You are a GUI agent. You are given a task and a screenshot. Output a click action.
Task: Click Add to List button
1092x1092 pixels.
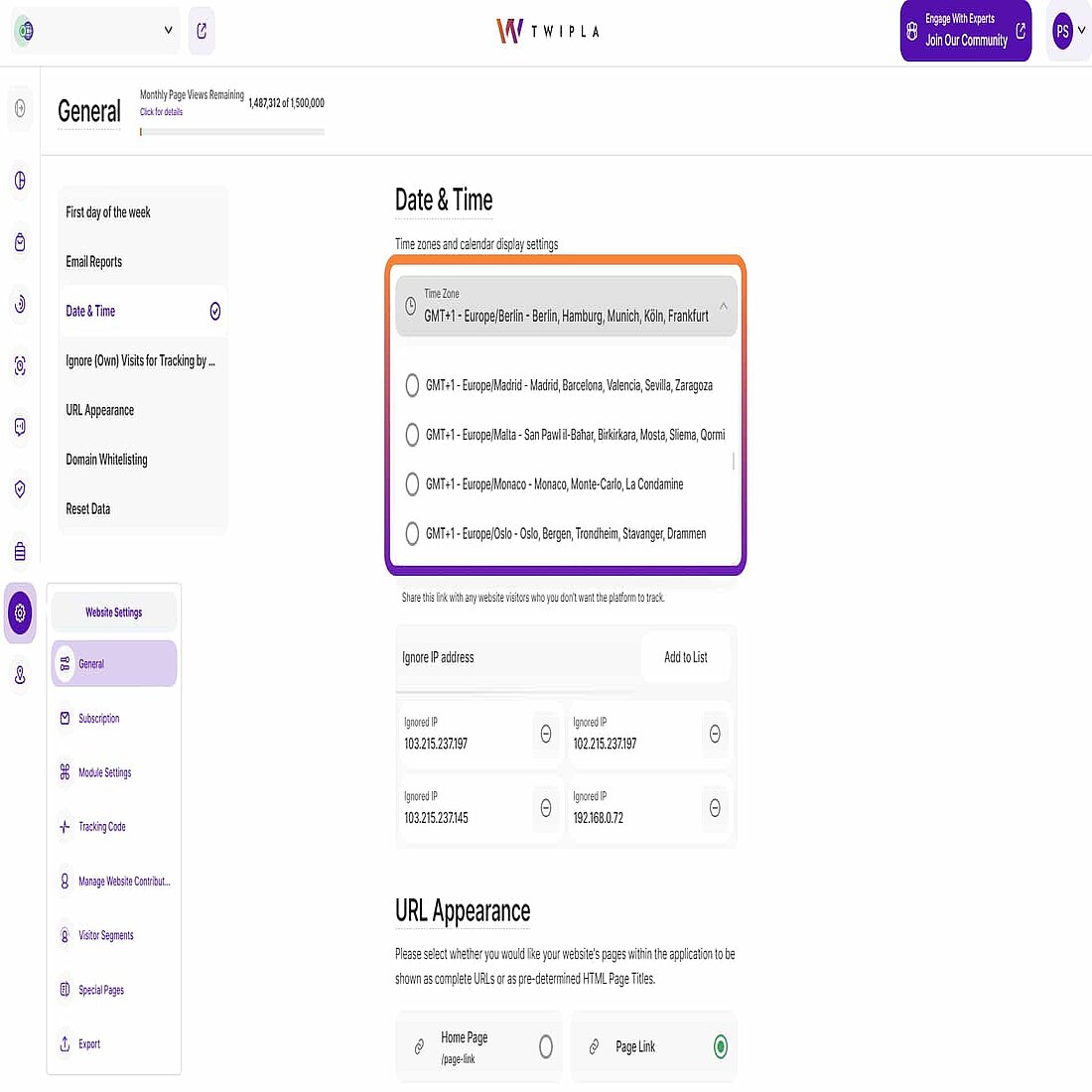685,657
